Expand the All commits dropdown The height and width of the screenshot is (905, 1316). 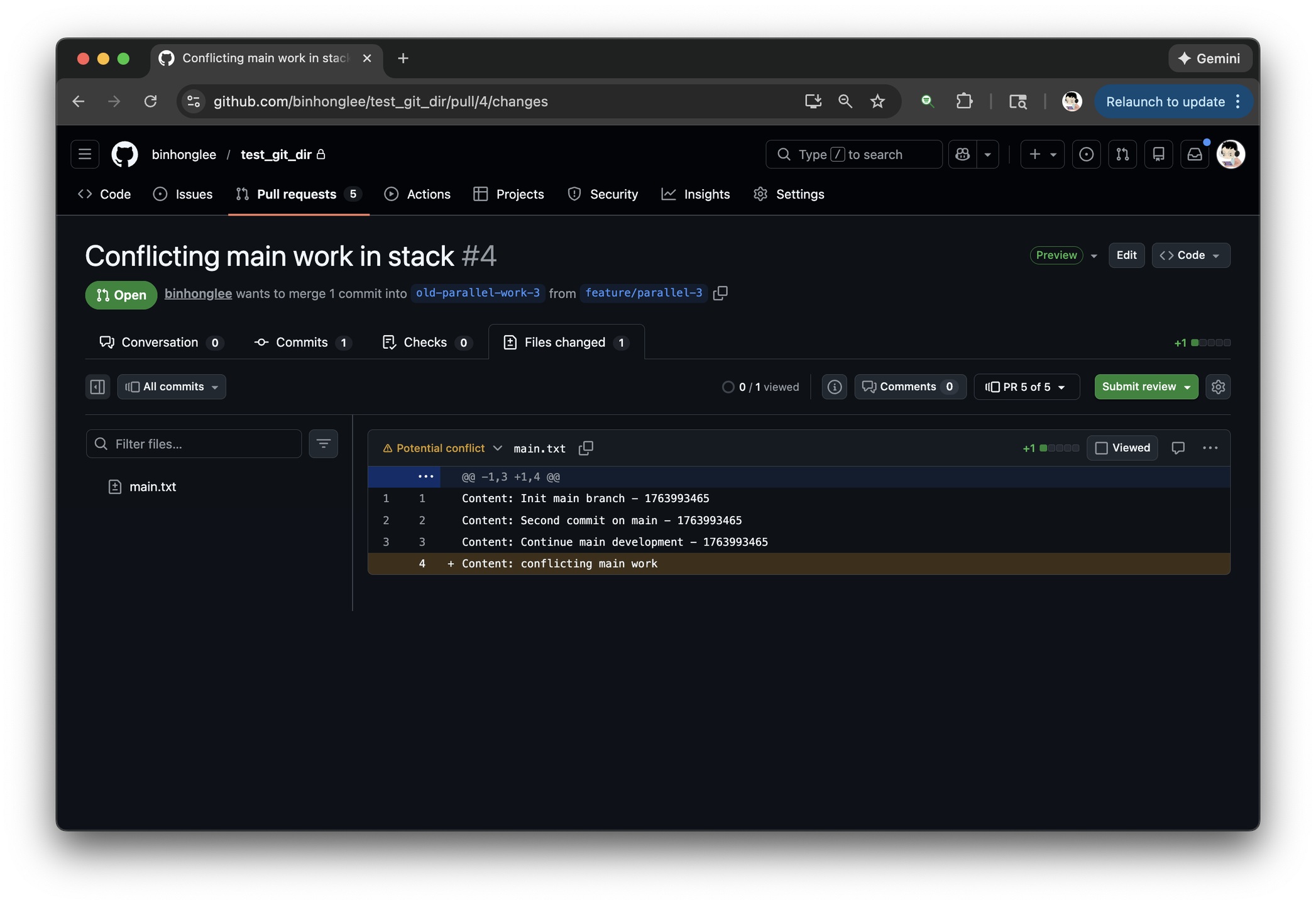pyautogui.click(x=171, y=387)
